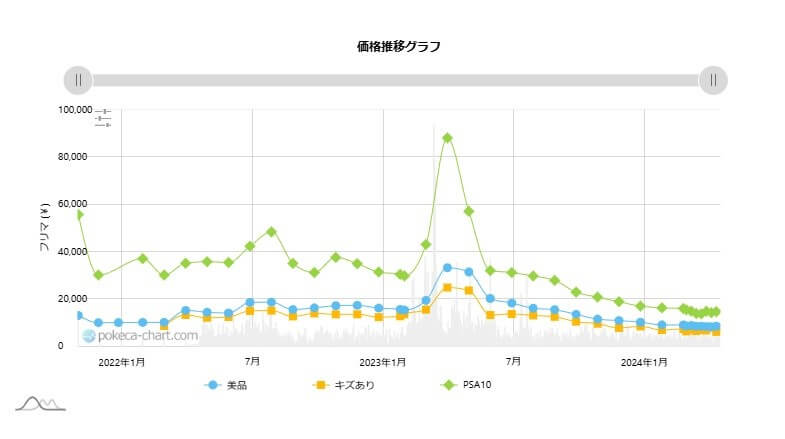Click the right grip handle of the range scrollbar
The height and width of the screenshot is (439, 785).
(713, 80)
